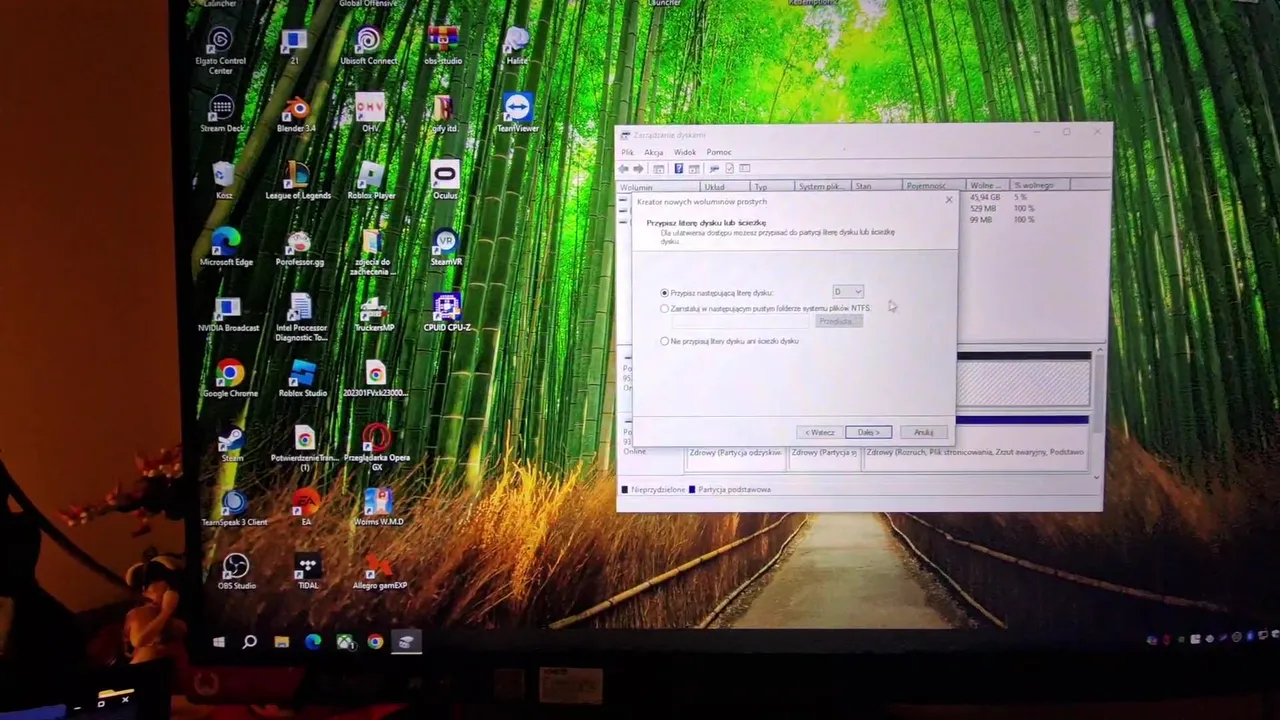Image resolution: width=1280 pixels, height=720 pixels.
Task: Launch the League of Legends shortcut
Action: [x=297, y=181]
